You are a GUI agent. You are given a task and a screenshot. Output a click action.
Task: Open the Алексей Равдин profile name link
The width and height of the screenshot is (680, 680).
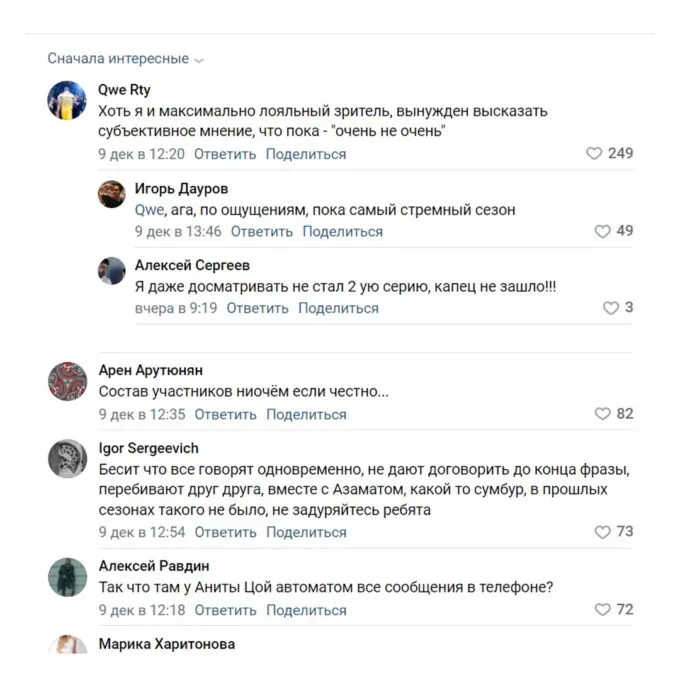154,566
